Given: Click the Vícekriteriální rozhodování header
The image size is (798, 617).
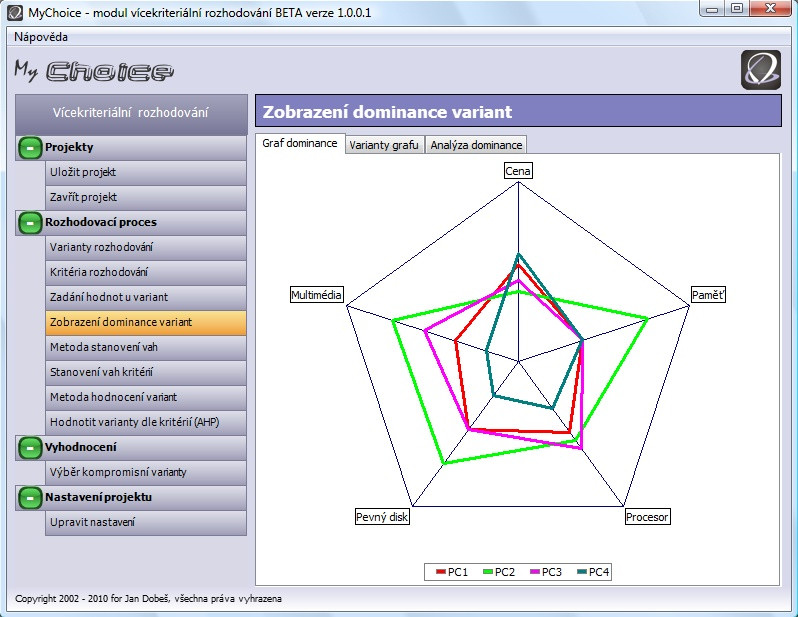Looking at the screenshot, I should (x=131, y=114).
